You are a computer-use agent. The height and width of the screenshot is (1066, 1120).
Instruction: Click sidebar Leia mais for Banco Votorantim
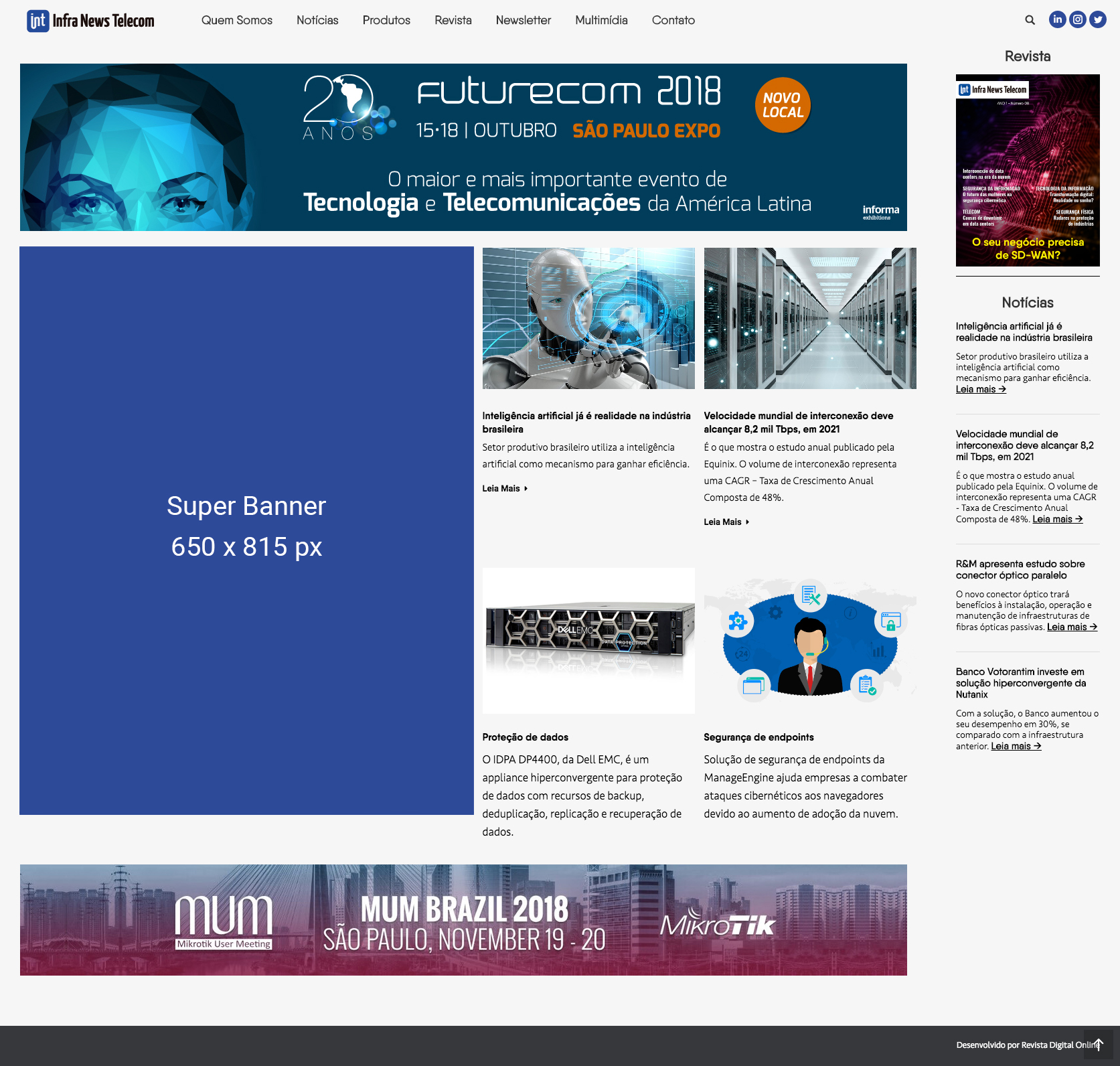1016,746
